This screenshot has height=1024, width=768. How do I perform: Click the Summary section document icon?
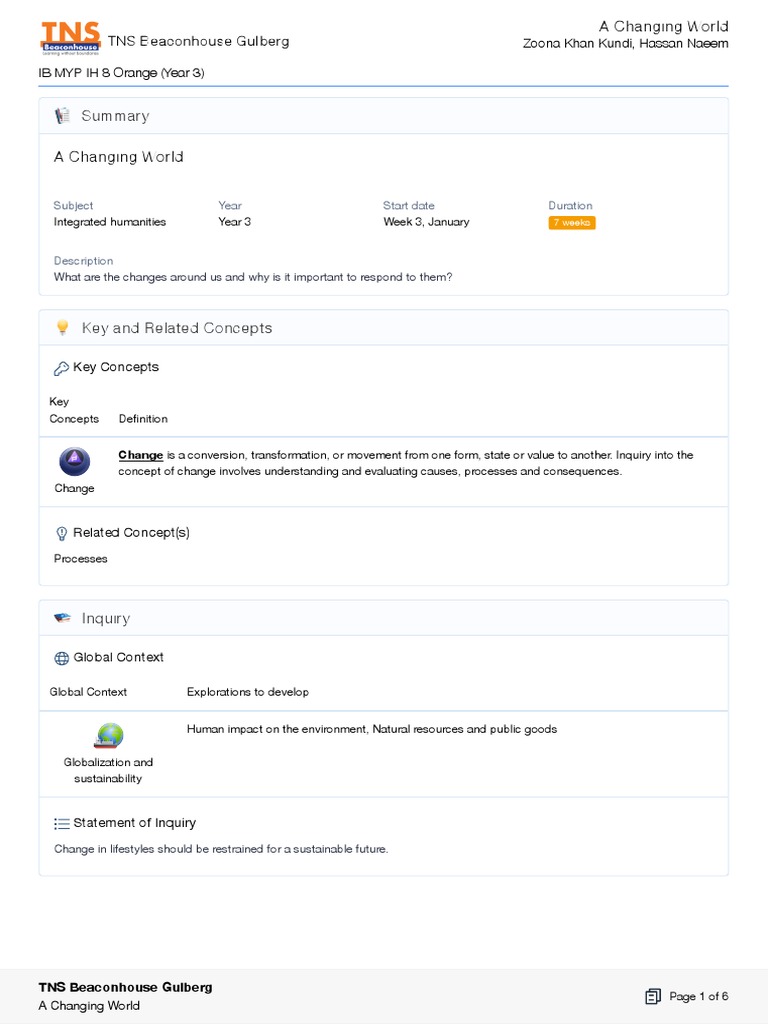[x=62, y=116]
